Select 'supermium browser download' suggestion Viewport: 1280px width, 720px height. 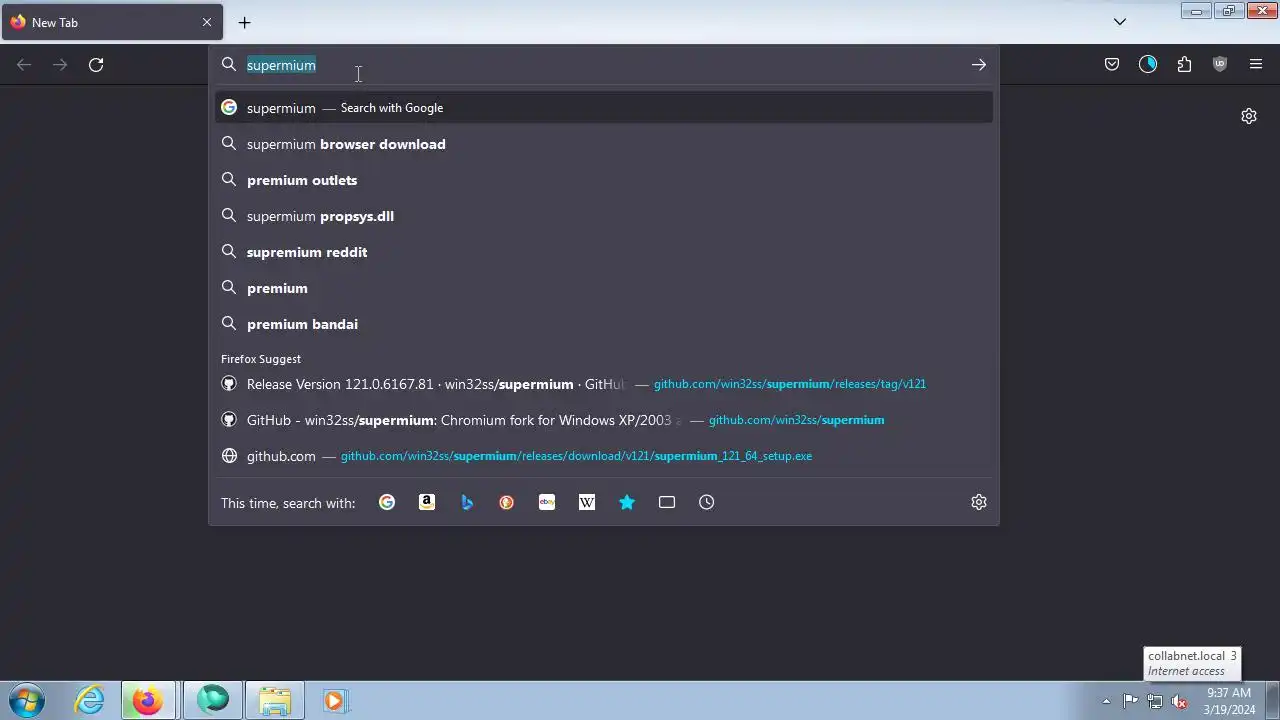click(x=604, y=144)
